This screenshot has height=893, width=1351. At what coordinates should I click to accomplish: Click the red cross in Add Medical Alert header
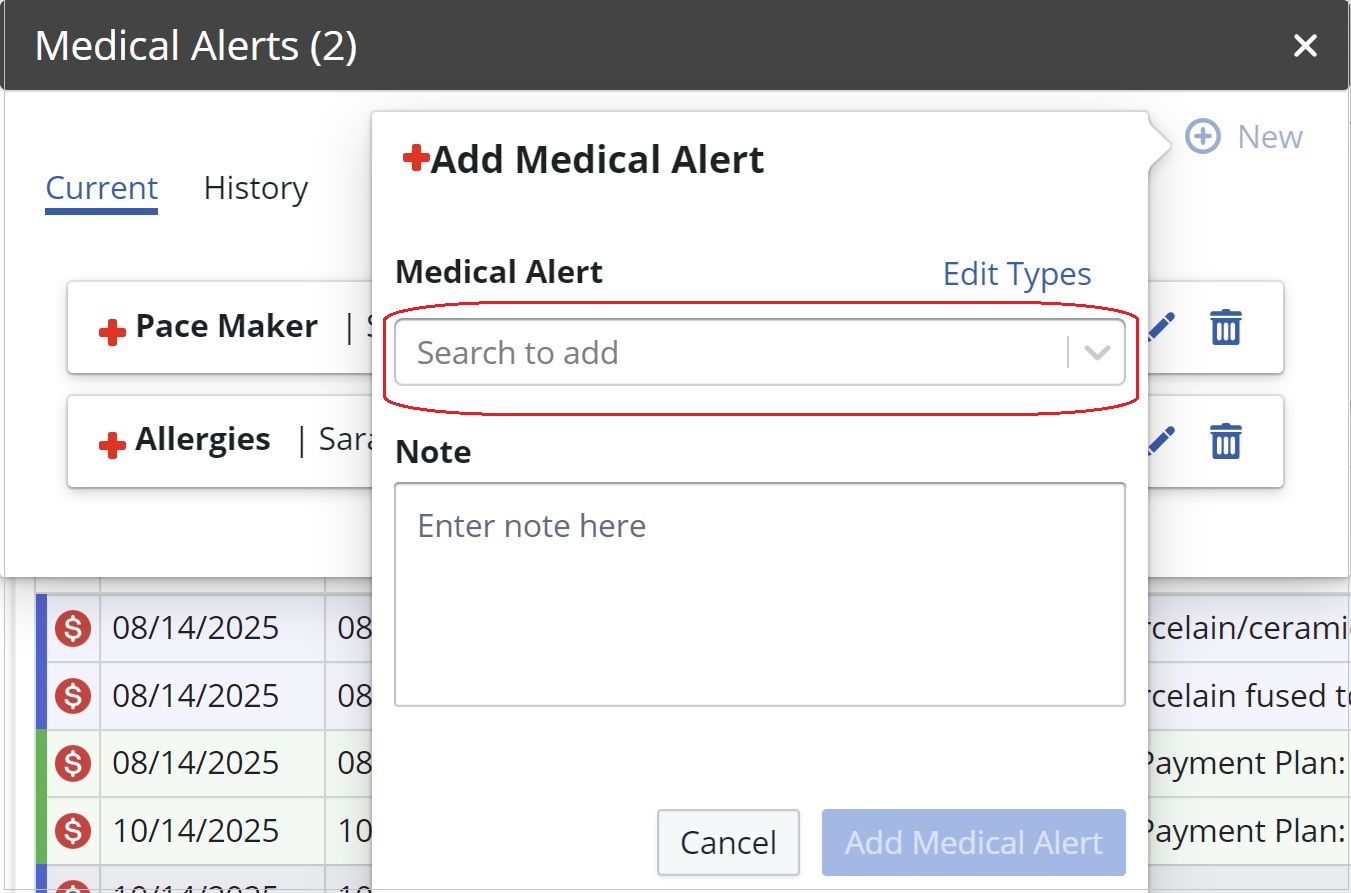pyautogui.click(x=417, y=155)
